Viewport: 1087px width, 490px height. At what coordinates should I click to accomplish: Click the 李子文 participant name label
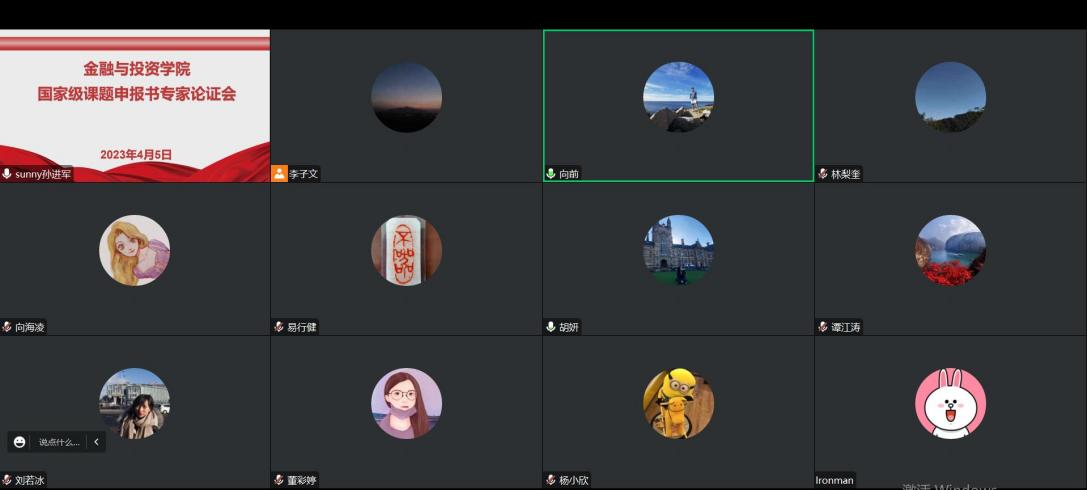click(x=303, y=174)
